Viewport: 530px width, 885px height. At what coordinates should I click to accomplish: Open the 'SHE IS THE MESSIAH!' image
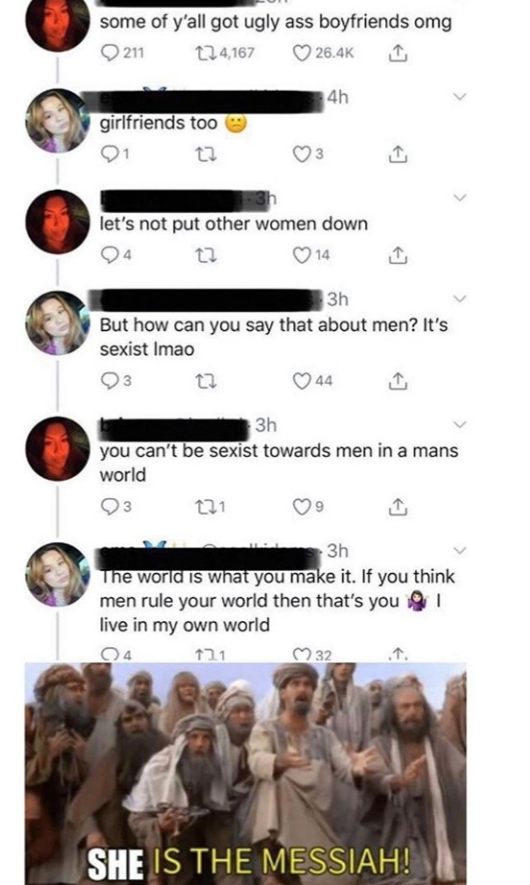coord(246,774)
